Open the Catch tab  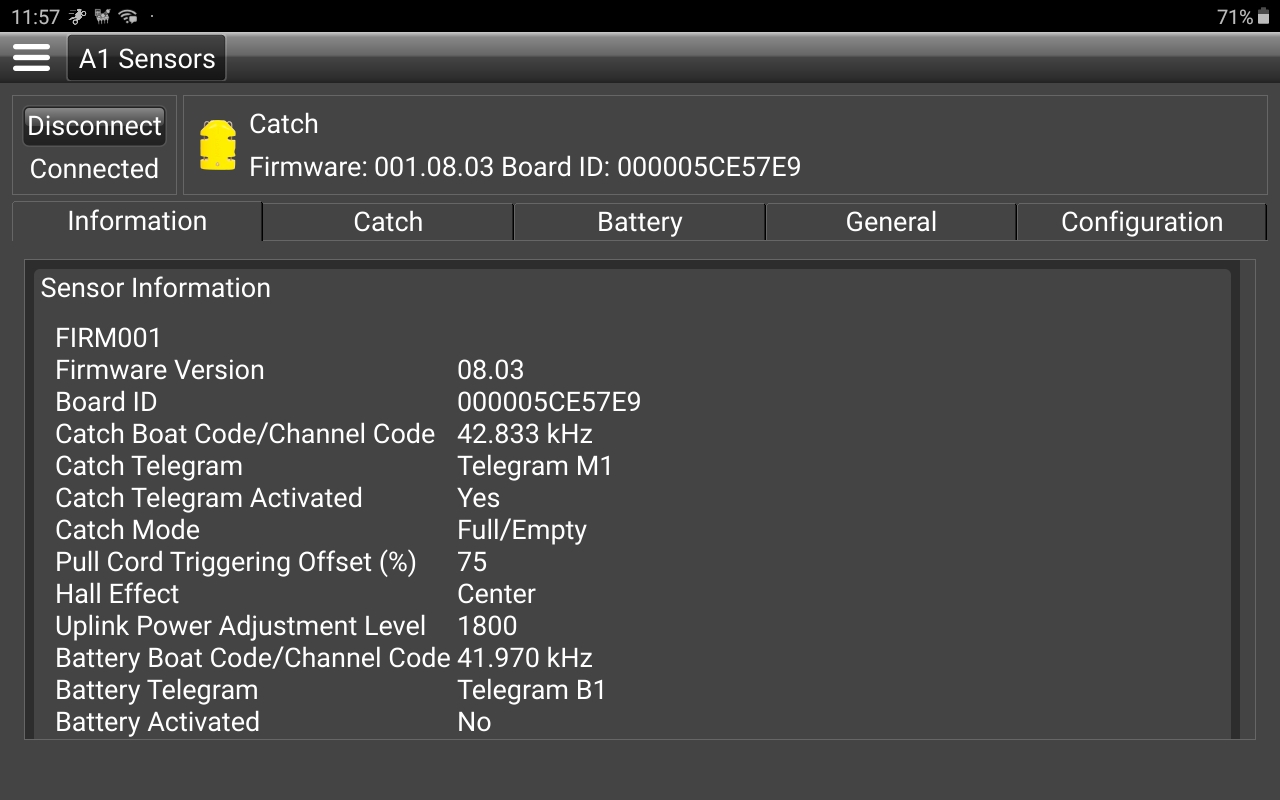[388, 222]
